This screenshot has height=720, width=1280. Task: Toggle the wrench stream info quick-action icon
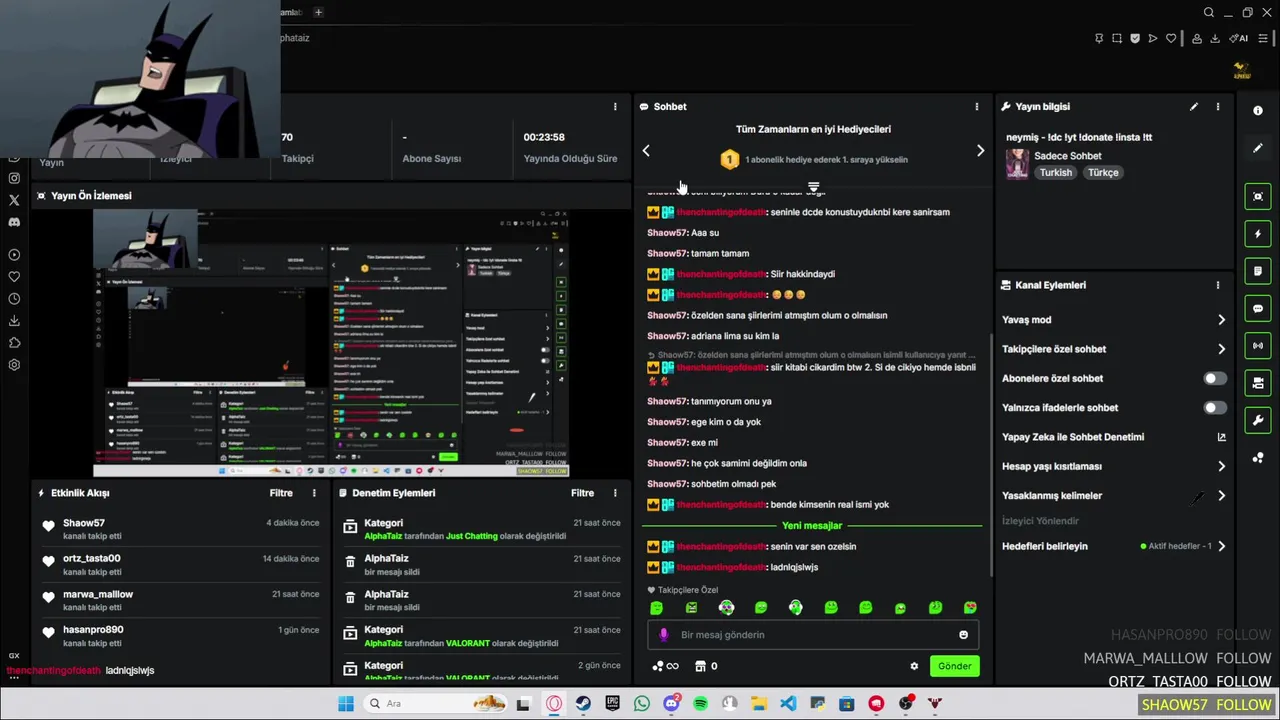click(1258, 420)
